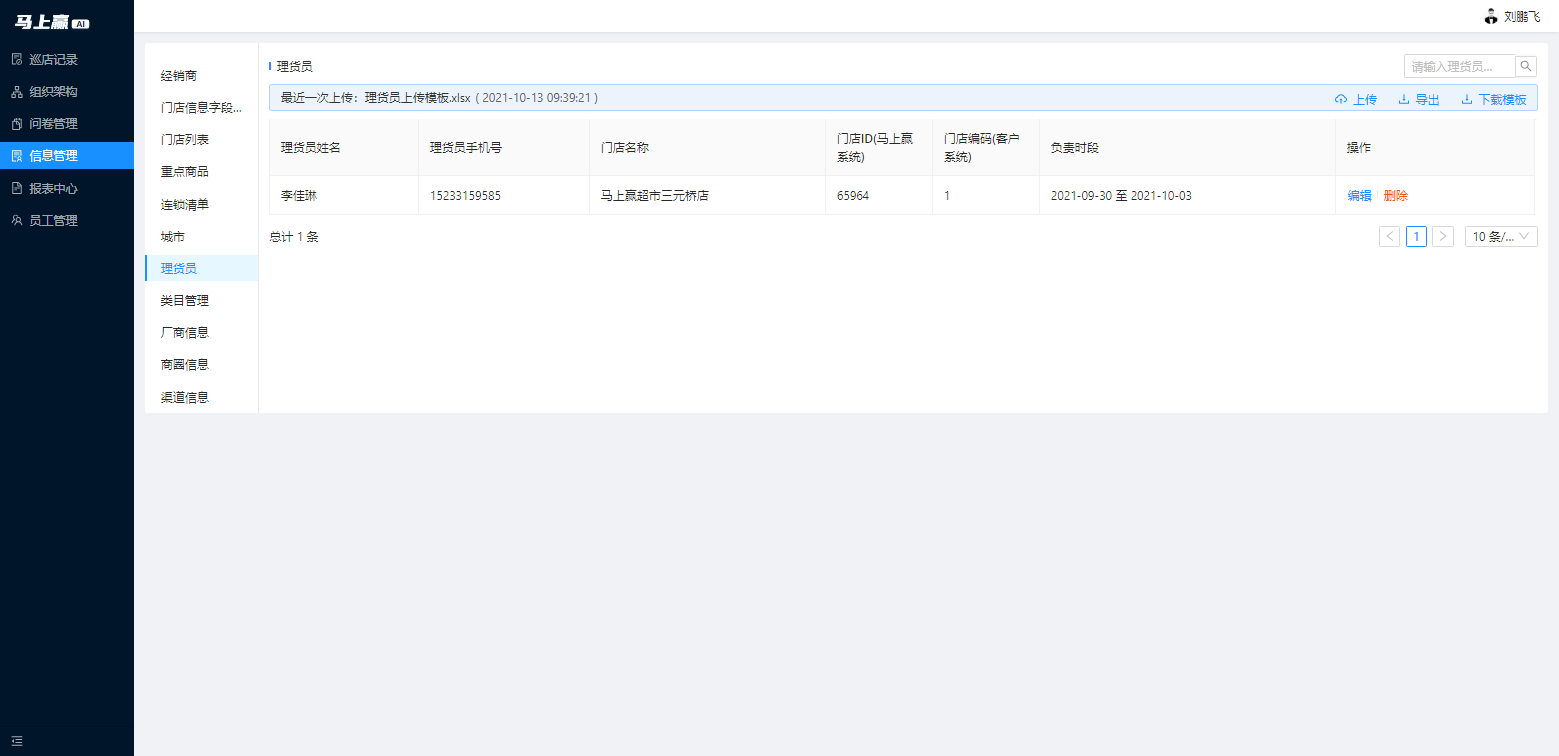Switch to 厂商信息 tab
Viewport: 1559px width, 756px height.
coord(201,332)
